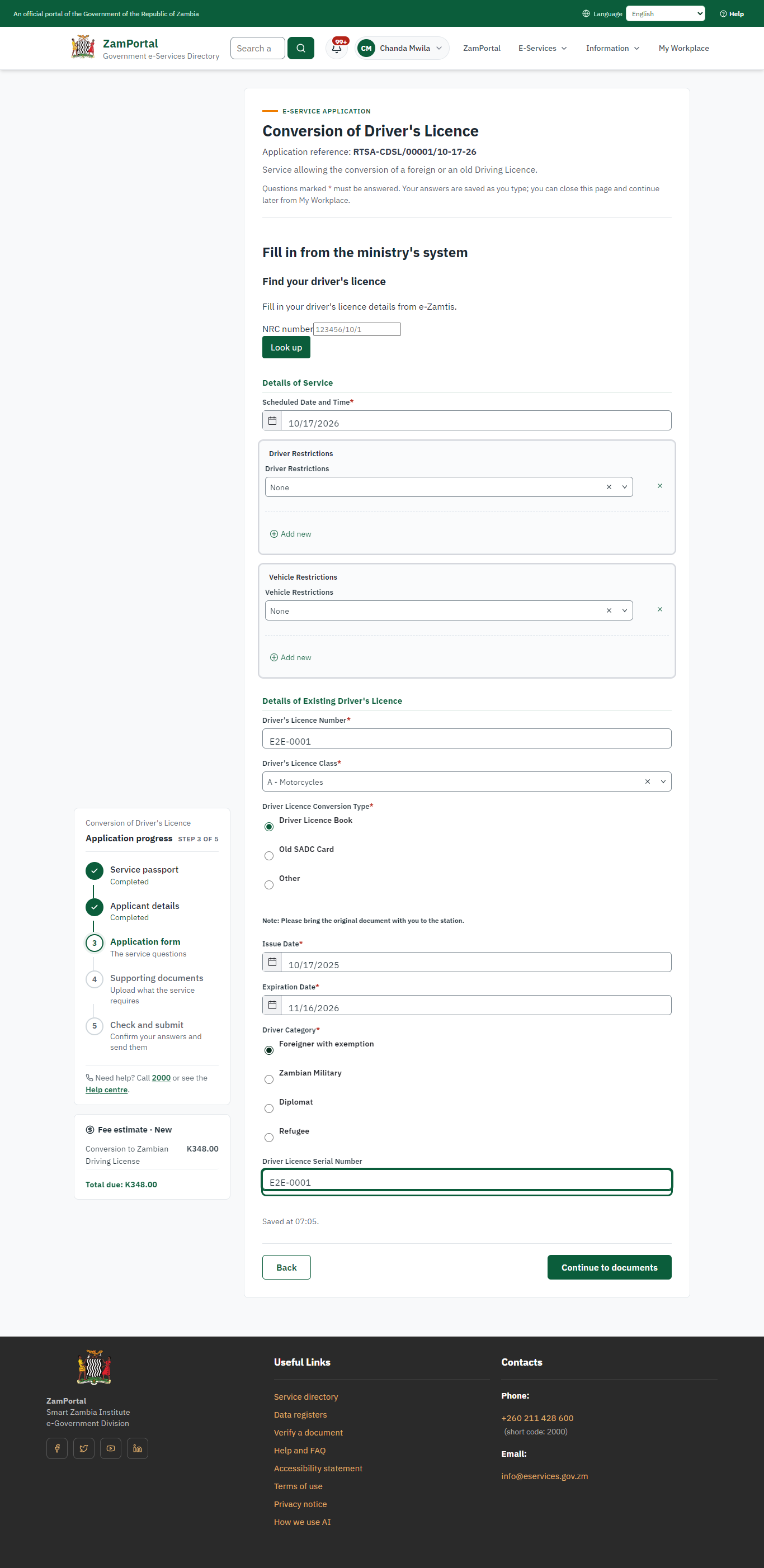Screen dimensions: 764x1568
Task: Click the Help question mark icon
Action: pyautogui.click(x=723, y=14)
